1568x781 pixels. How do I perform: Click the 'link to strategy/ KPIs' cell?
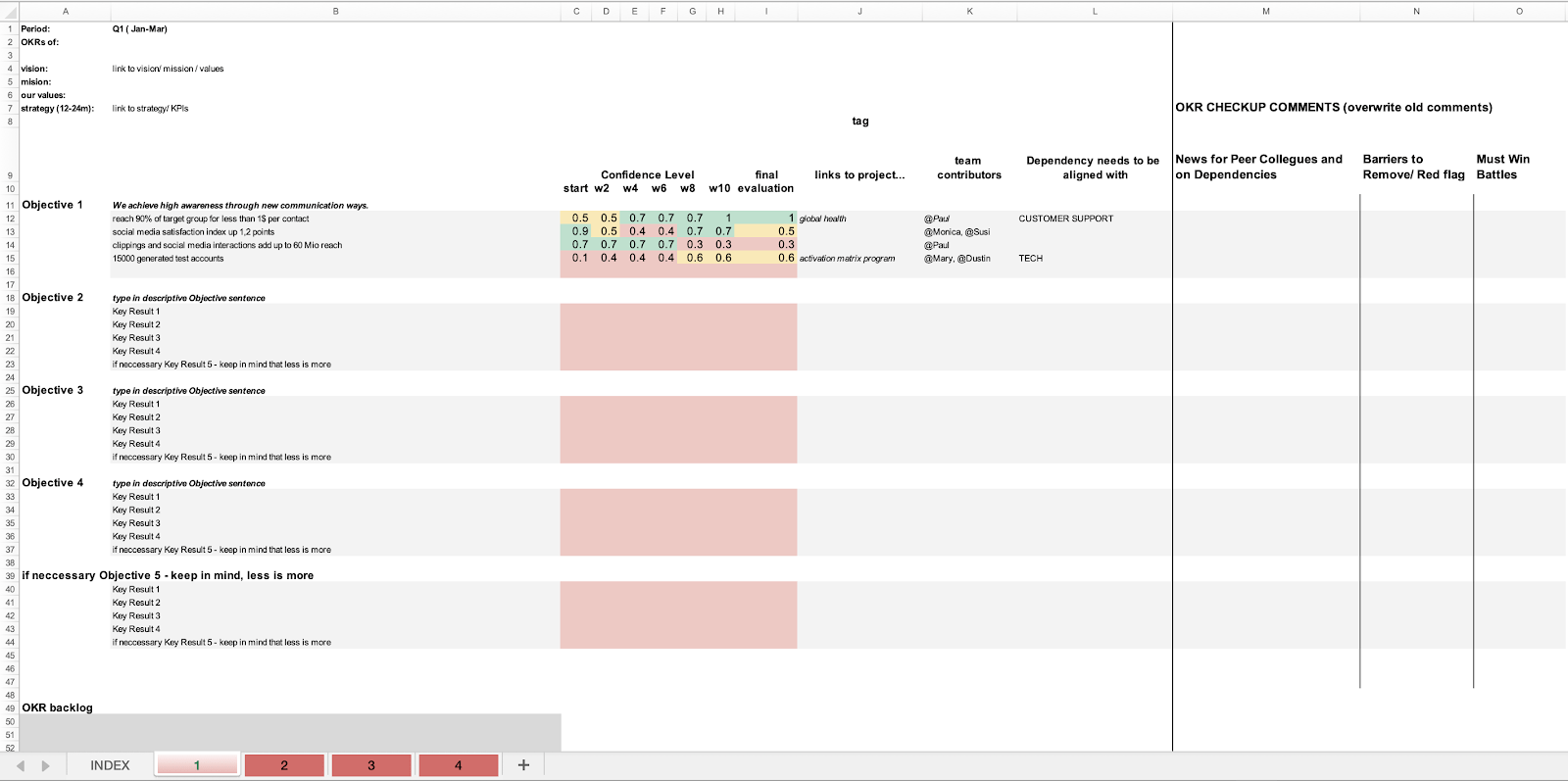[x=150, y=109]
